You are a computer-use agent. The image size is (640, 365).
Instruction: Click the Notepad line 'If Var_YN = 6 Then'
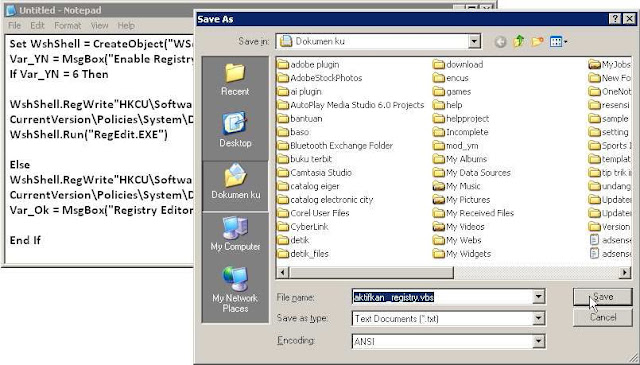59,74
